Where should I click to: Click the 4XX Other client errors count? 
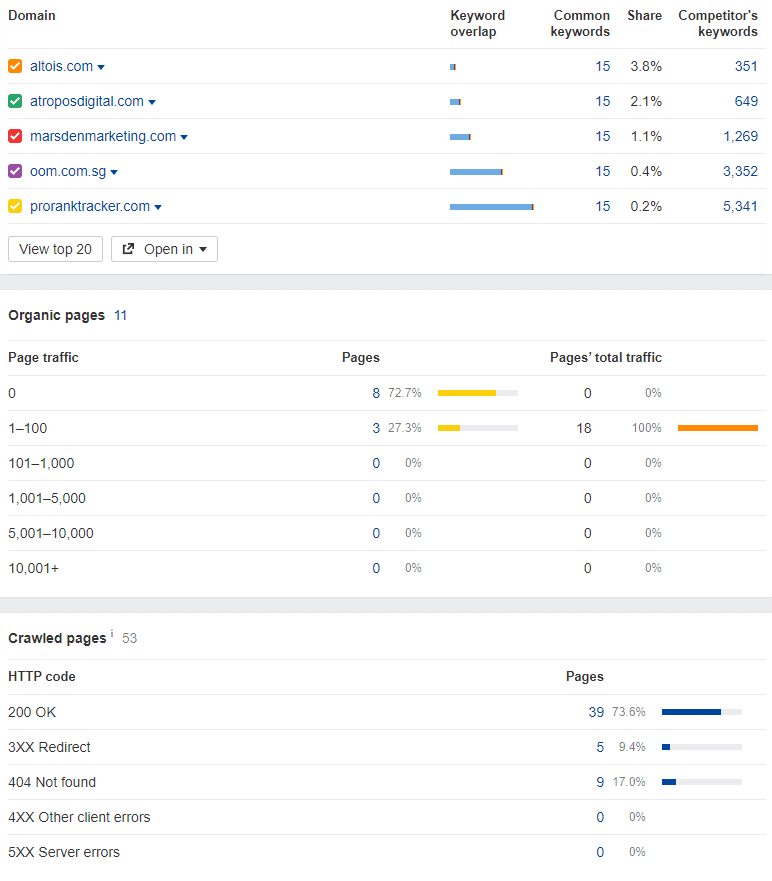click(x=600, y=818)
